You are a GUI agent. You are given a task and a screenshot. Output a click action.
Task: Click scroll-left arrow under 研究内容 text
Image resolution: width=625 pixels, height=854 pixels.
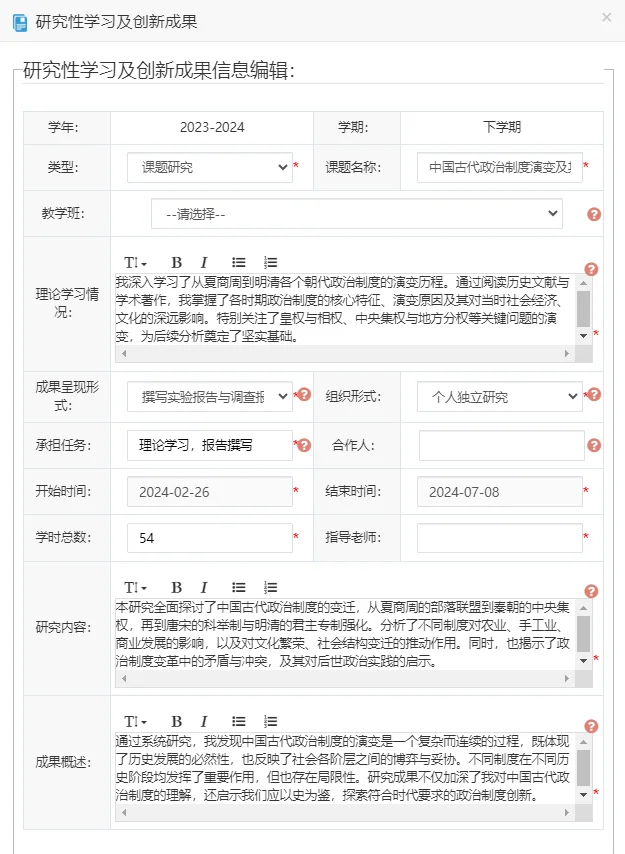coord(124,679)
